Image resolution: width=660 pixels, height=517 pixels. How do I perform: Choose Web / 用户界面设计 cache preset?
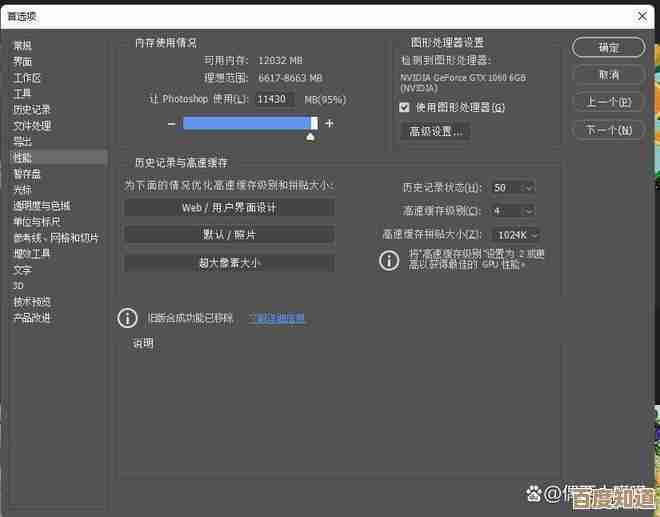pos(229,208)
